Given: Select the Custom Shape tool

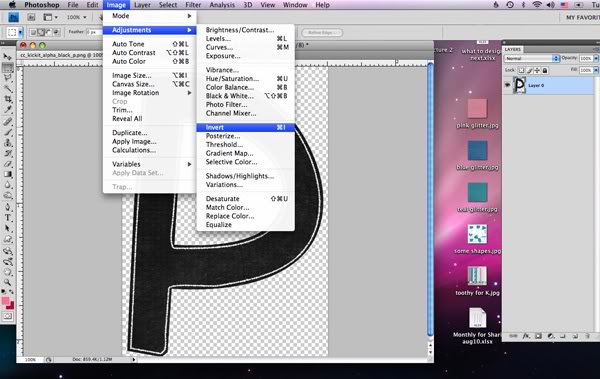Looking at the screenshot, I should (8, 239).
